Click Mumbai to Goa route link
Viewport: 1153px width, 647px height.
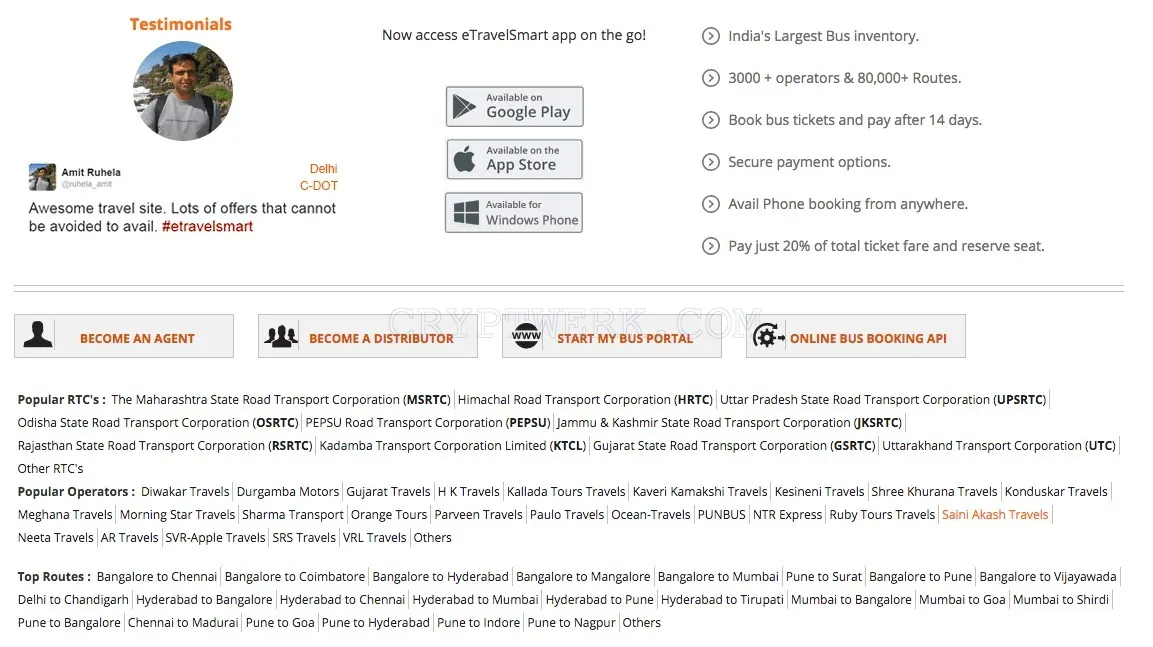pyautogui.click(x=962, y=599)
